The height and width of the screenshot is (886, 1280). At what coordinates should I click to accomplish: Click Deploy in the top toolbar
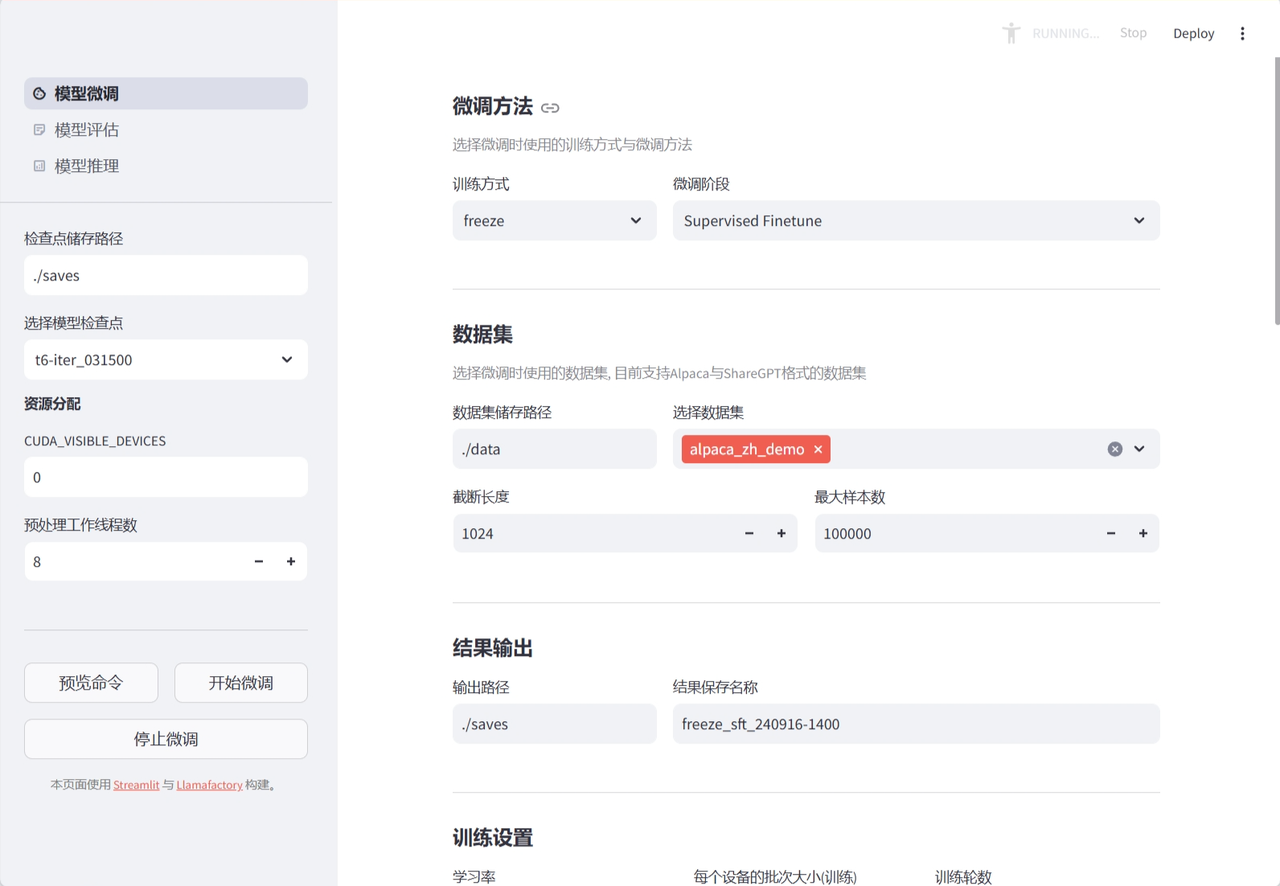[x=1193, y=34]
